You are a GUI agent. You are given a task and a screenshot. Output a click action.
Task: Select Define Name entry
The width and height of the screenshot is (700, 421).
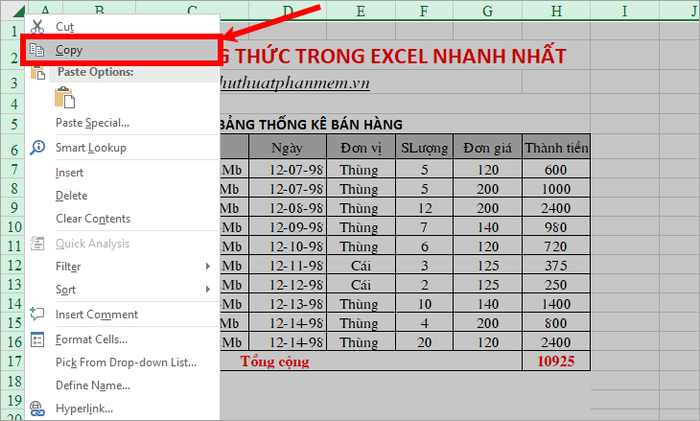(122, 385)
